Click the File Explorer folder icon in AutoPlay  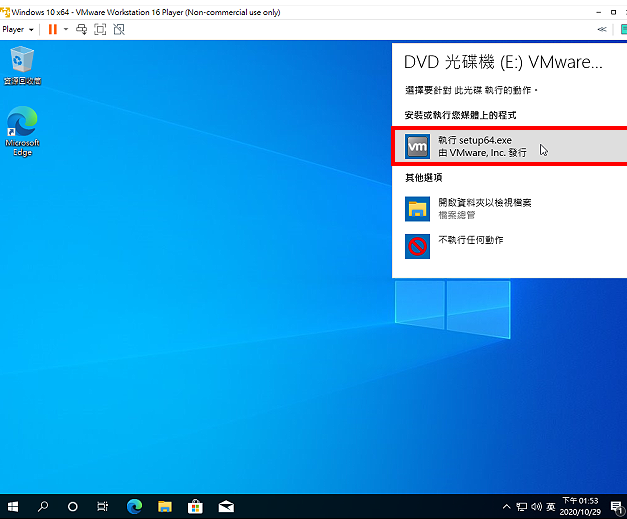point(417,209)
